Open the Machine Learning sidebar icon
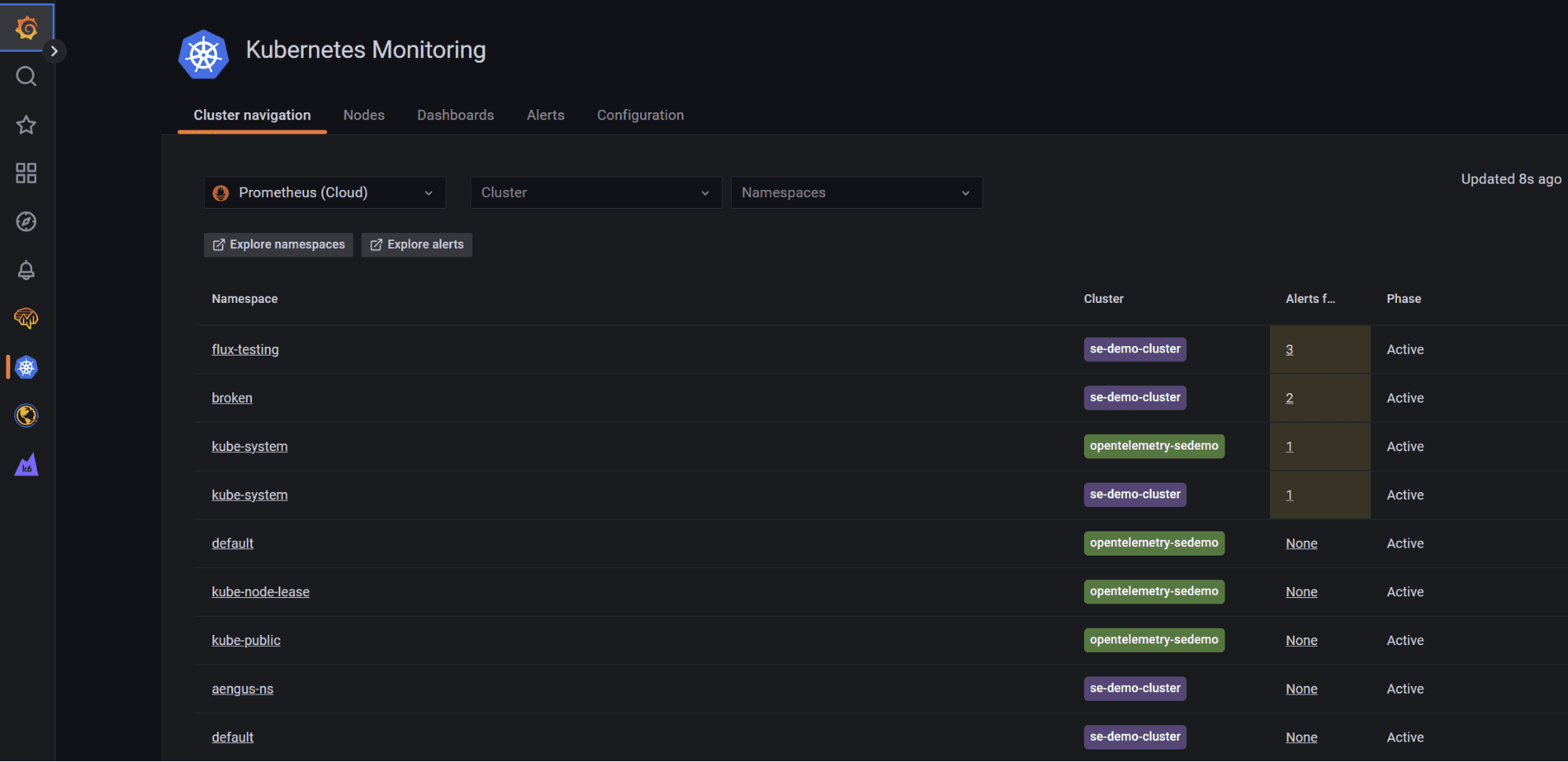The width and height of the screenshot is (1568, 762). [26, 319]
